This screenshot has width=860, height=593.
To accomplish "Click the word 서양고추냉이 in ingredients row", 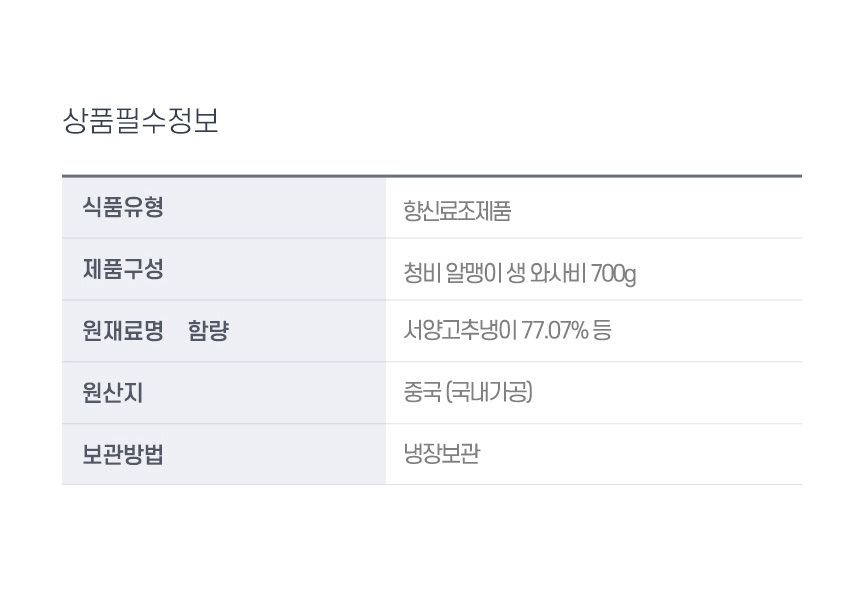I will [460, 330].
